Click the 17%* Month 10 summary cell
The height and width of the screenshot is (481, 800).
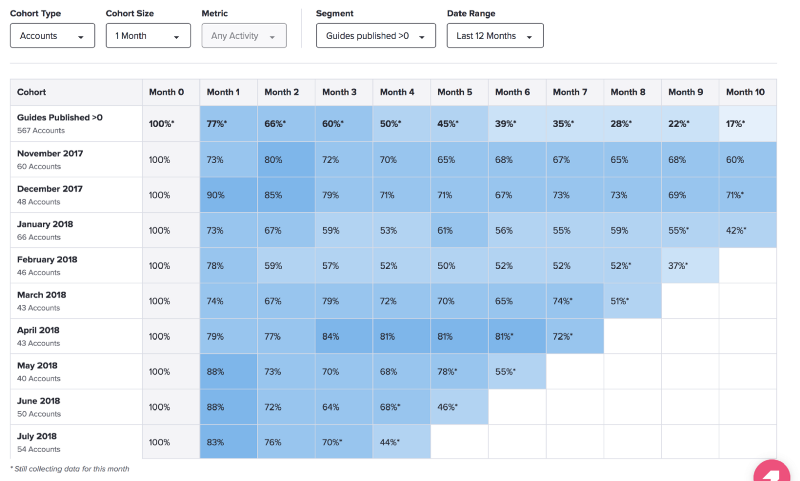pyautogui.click(x=748, y=123)
